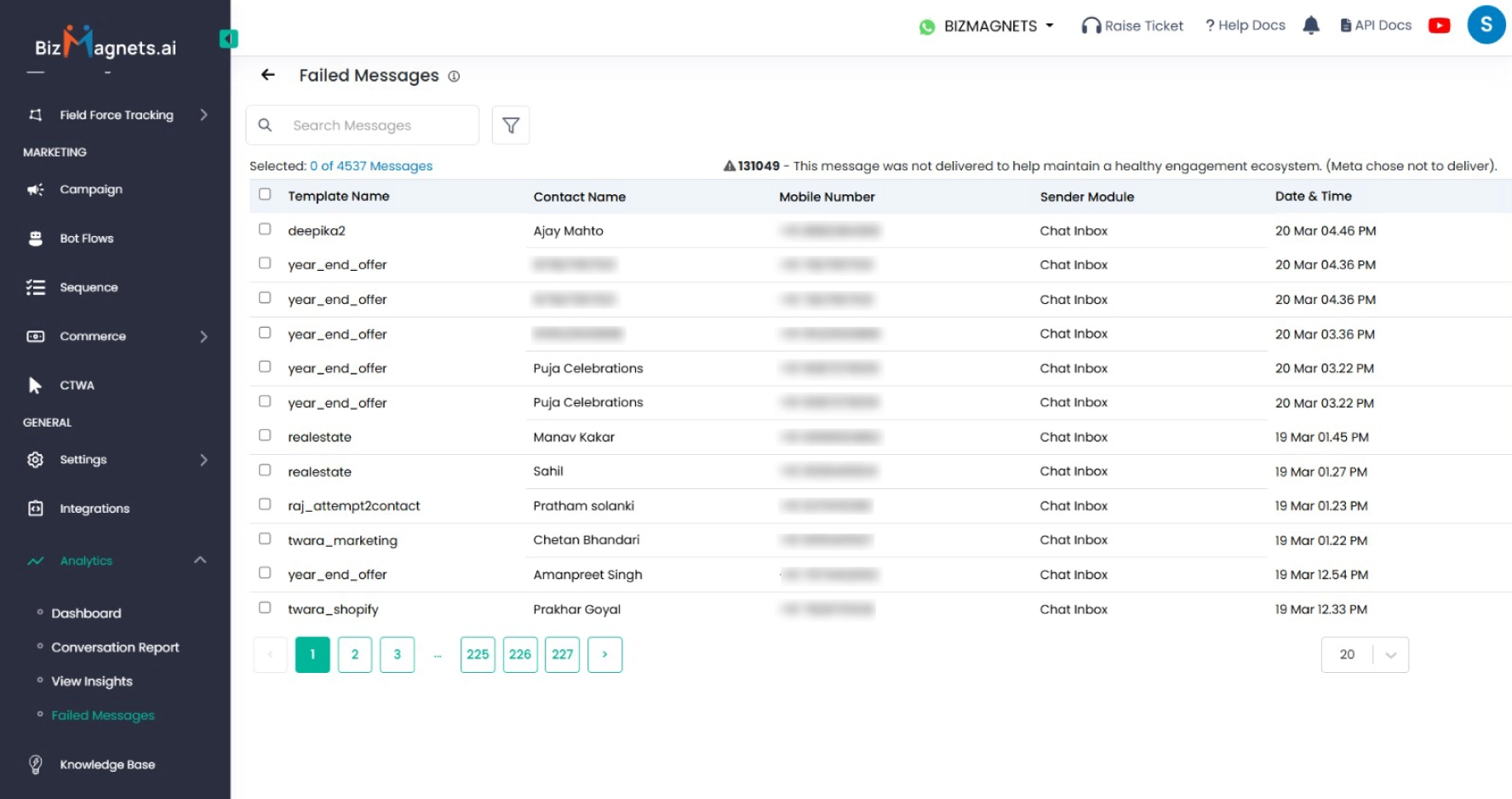Click the Integrations icon in sidebar
The height and width of the screenshot is (799, 1512).
tap(36, 509)
